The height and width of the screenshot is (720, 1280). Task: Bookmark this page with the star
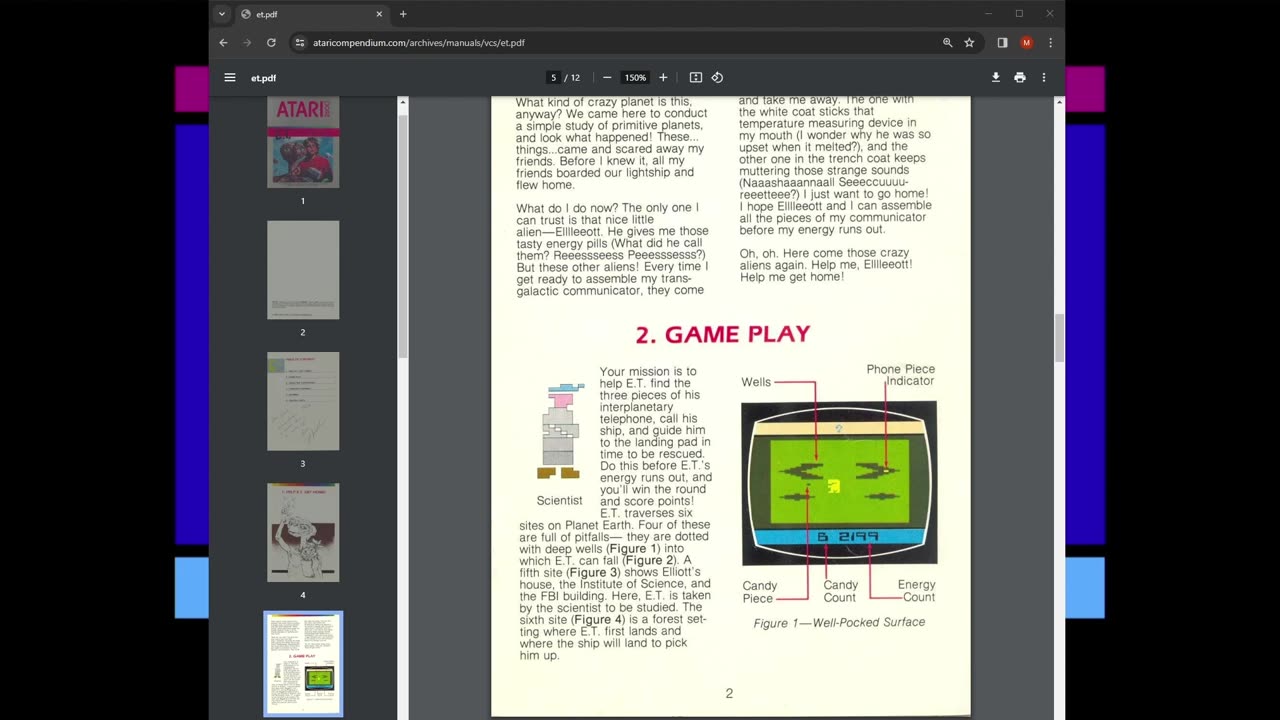coord(969,43)
